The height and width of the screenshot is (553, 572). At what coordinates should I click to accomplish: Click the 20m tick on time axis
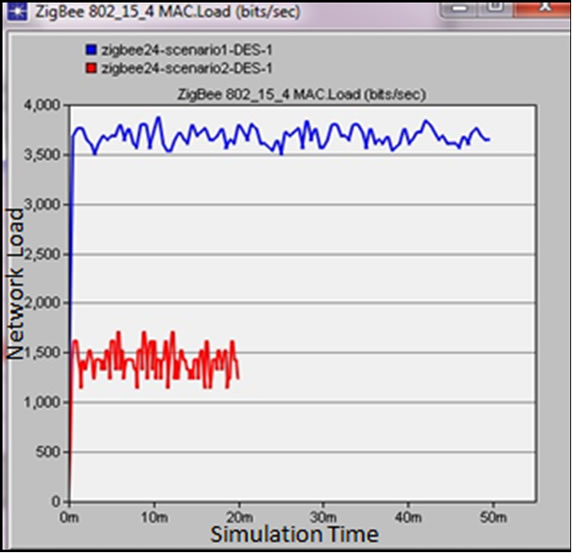(x=239, y=517)
